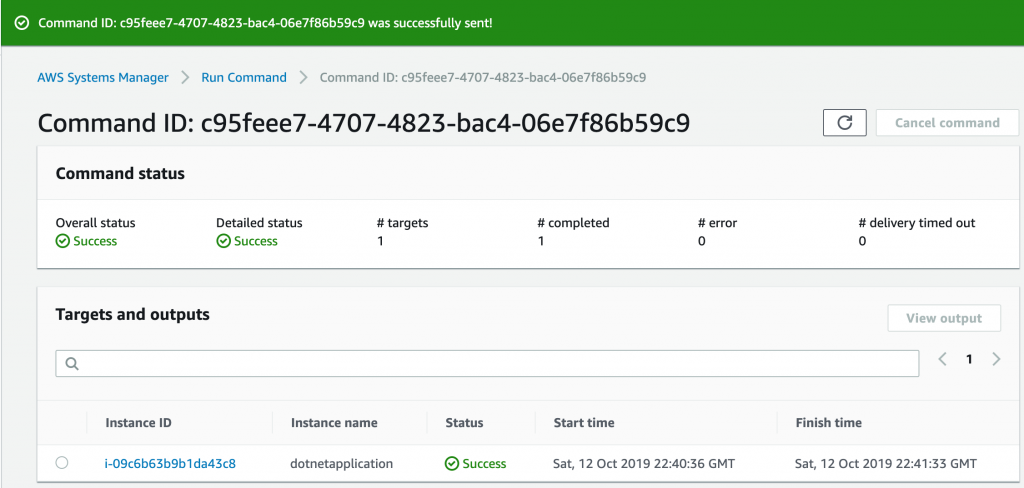Click breadcrumb chevron after Run Command
The image size is (1024, 488).
[303, 78]
